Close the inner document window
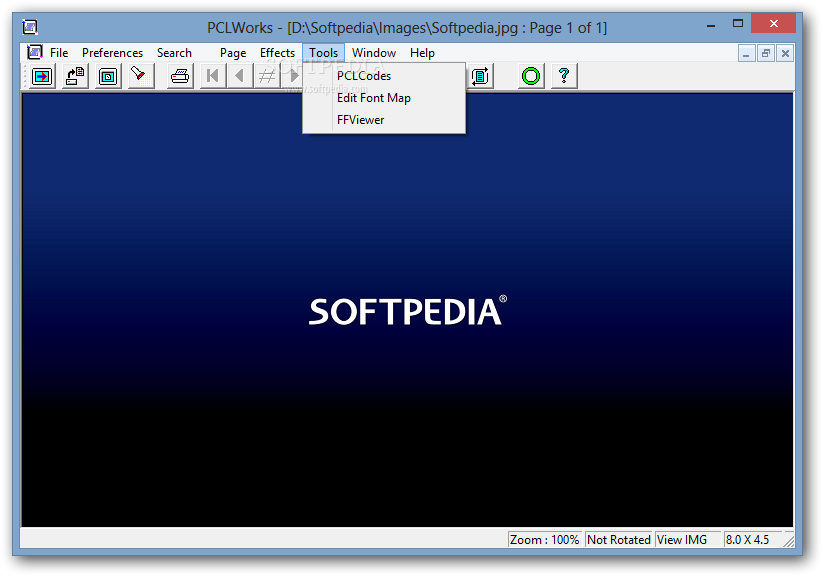 pos(785,53)
